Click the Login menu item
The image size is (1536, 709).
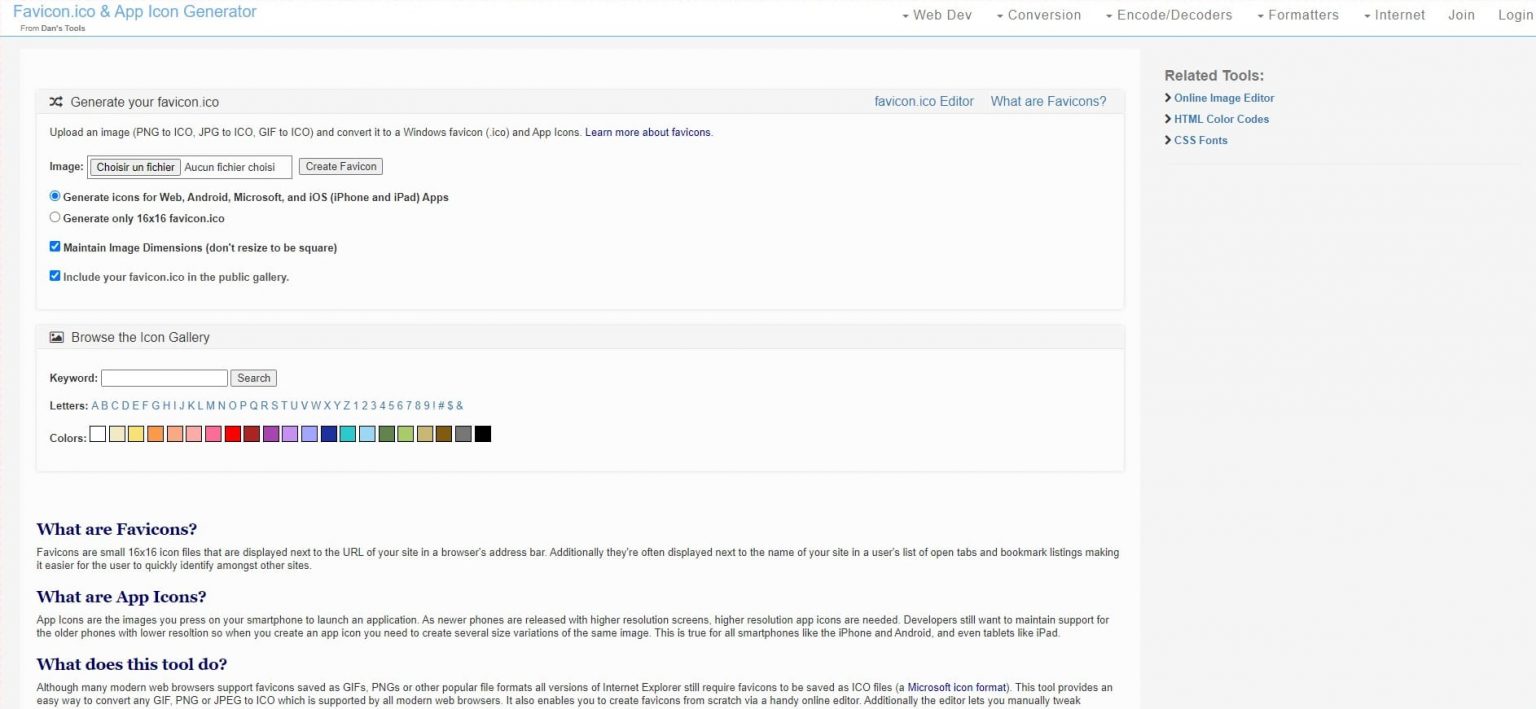[1515, 15]
